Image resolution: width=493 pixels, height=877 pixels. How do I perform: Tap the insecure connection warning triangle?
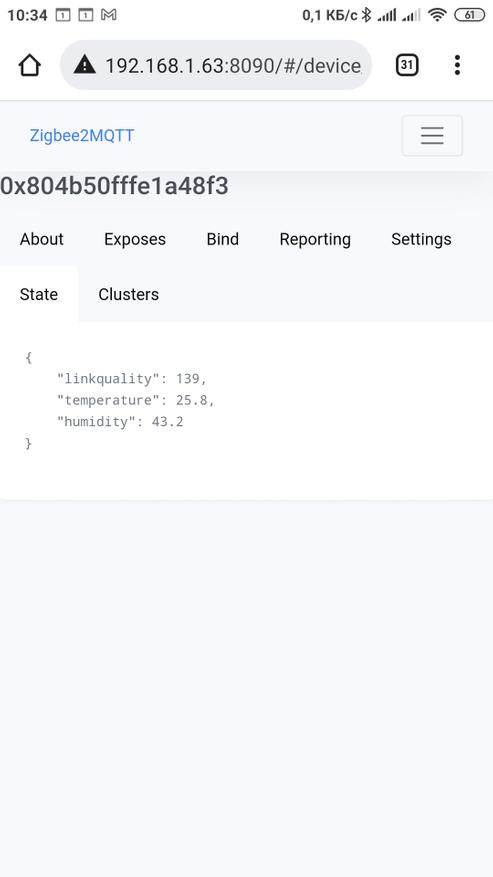[x=84, y=65]
